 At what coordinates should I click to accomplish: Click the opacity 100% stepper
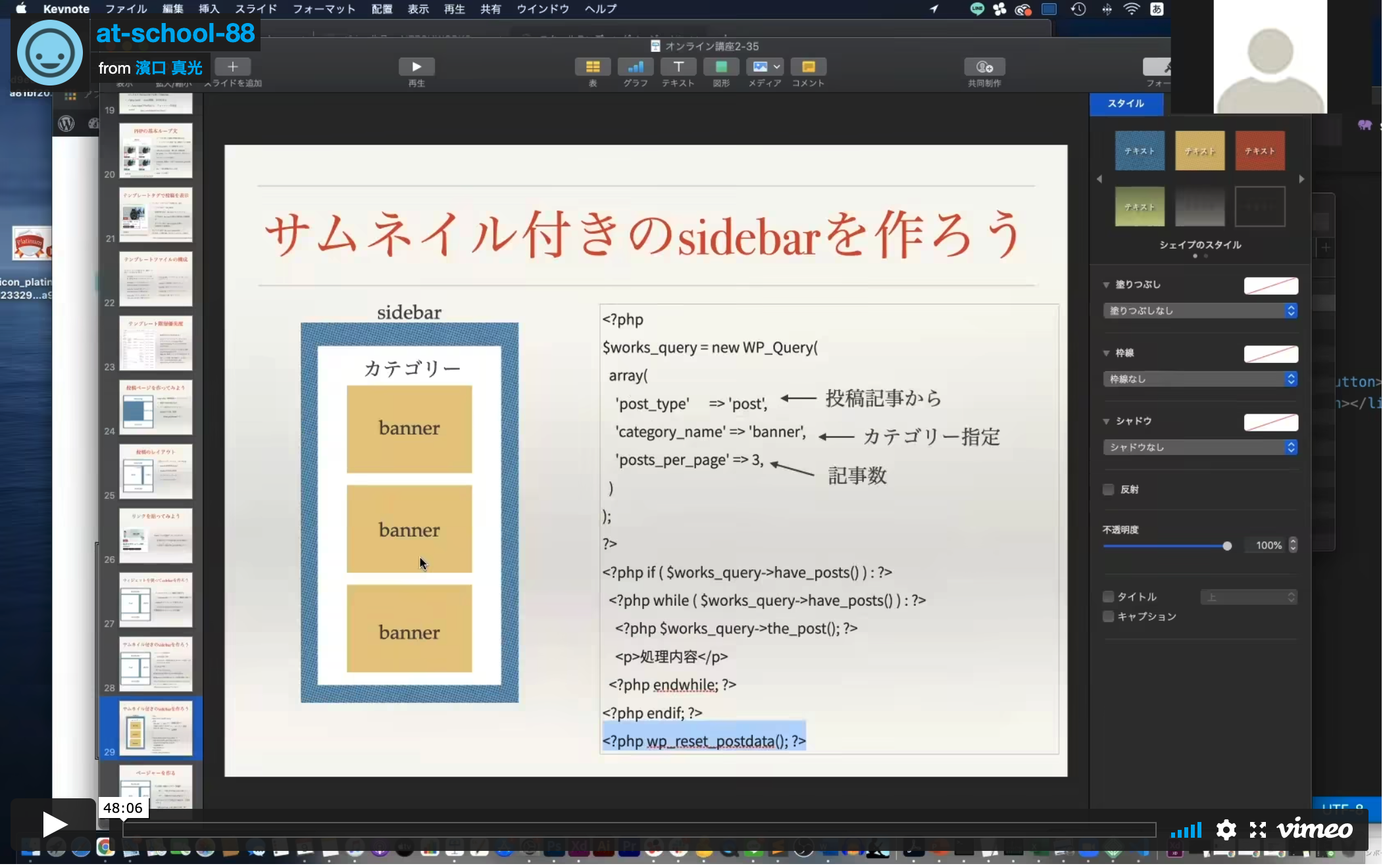pyautogui.click(x=1293, y=545)
